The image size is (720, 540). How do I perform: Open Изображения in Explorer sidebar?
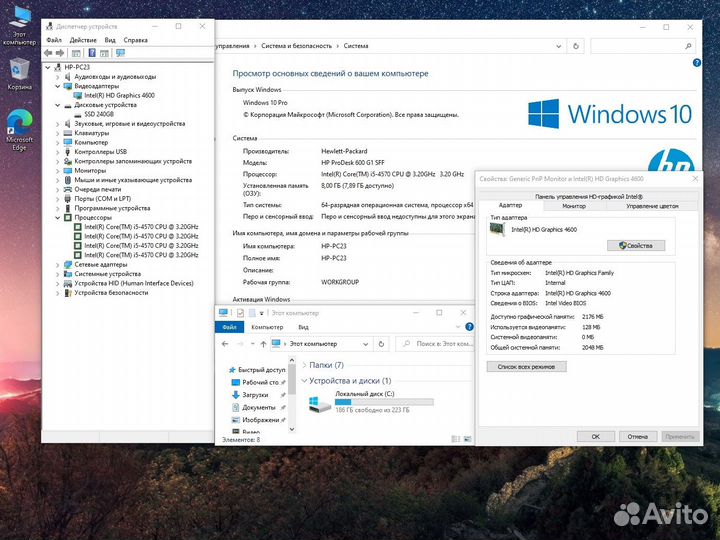pos(260,420)
